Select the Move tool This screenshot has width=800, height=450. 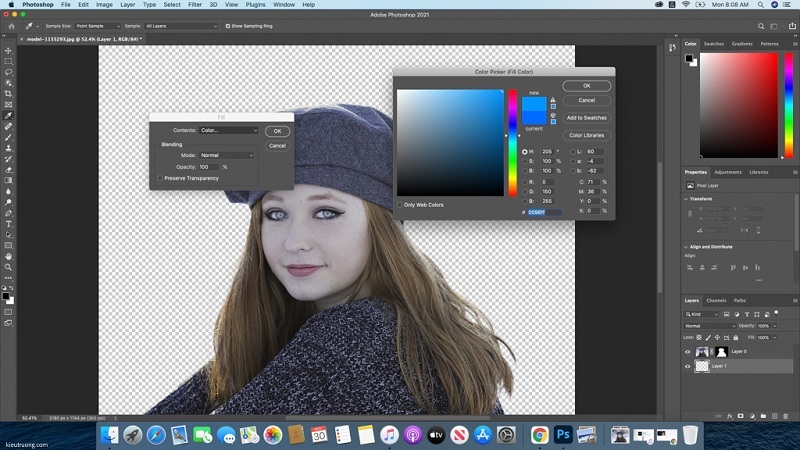click(x=8, y=51)
